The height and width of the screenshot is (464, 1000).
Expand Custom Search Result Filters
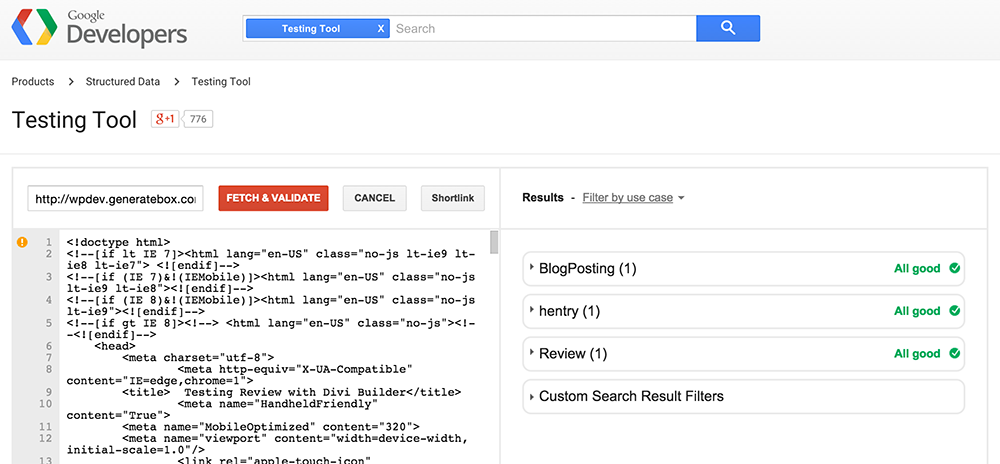(x=743, y=396)
